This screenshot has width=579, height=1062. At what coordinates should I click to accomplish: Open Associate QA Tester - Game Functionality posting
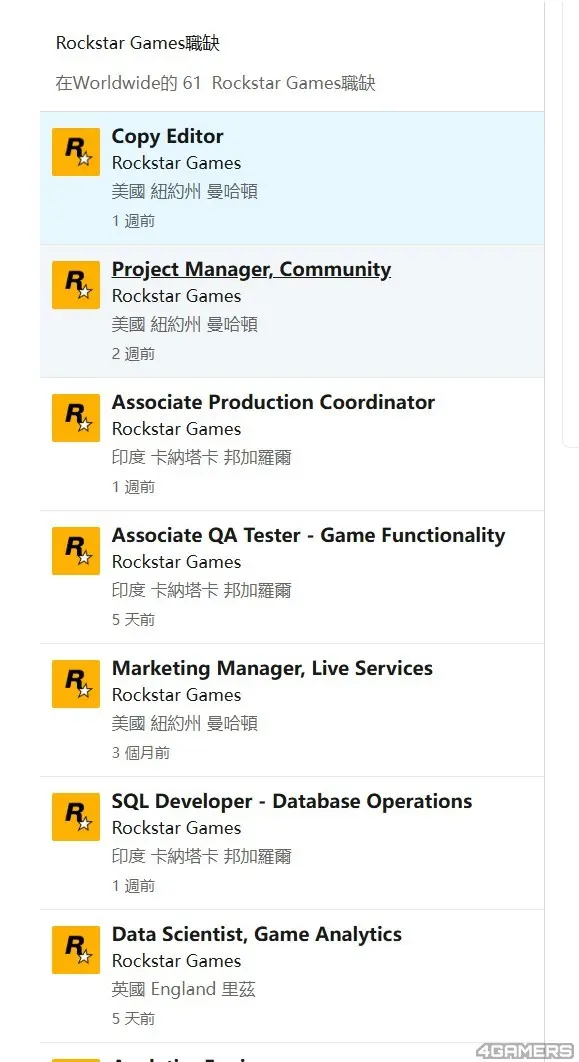308,535
